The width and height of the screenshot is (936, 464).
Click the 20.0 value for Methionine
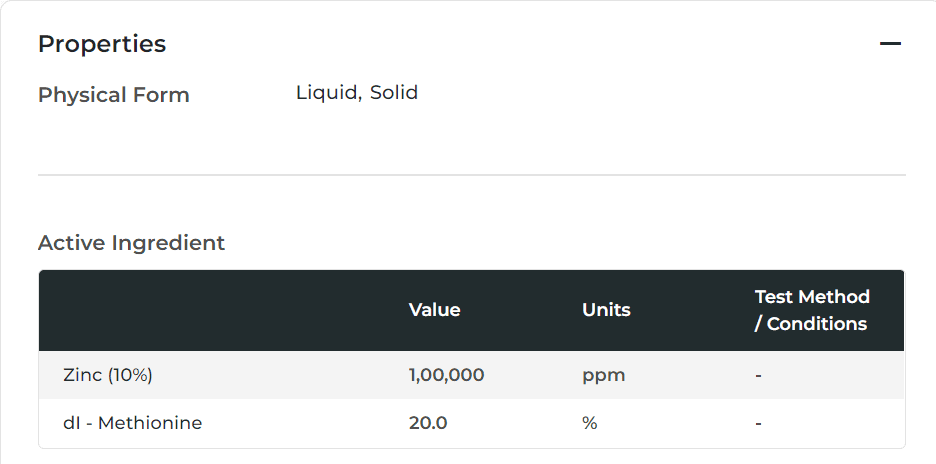[x=428, y=423]
